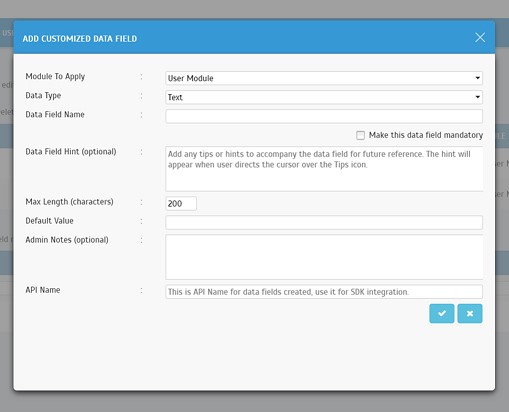Focus the Default Value text box
The height and width of the screenshot is (412, 509).
tap(324, 222)
